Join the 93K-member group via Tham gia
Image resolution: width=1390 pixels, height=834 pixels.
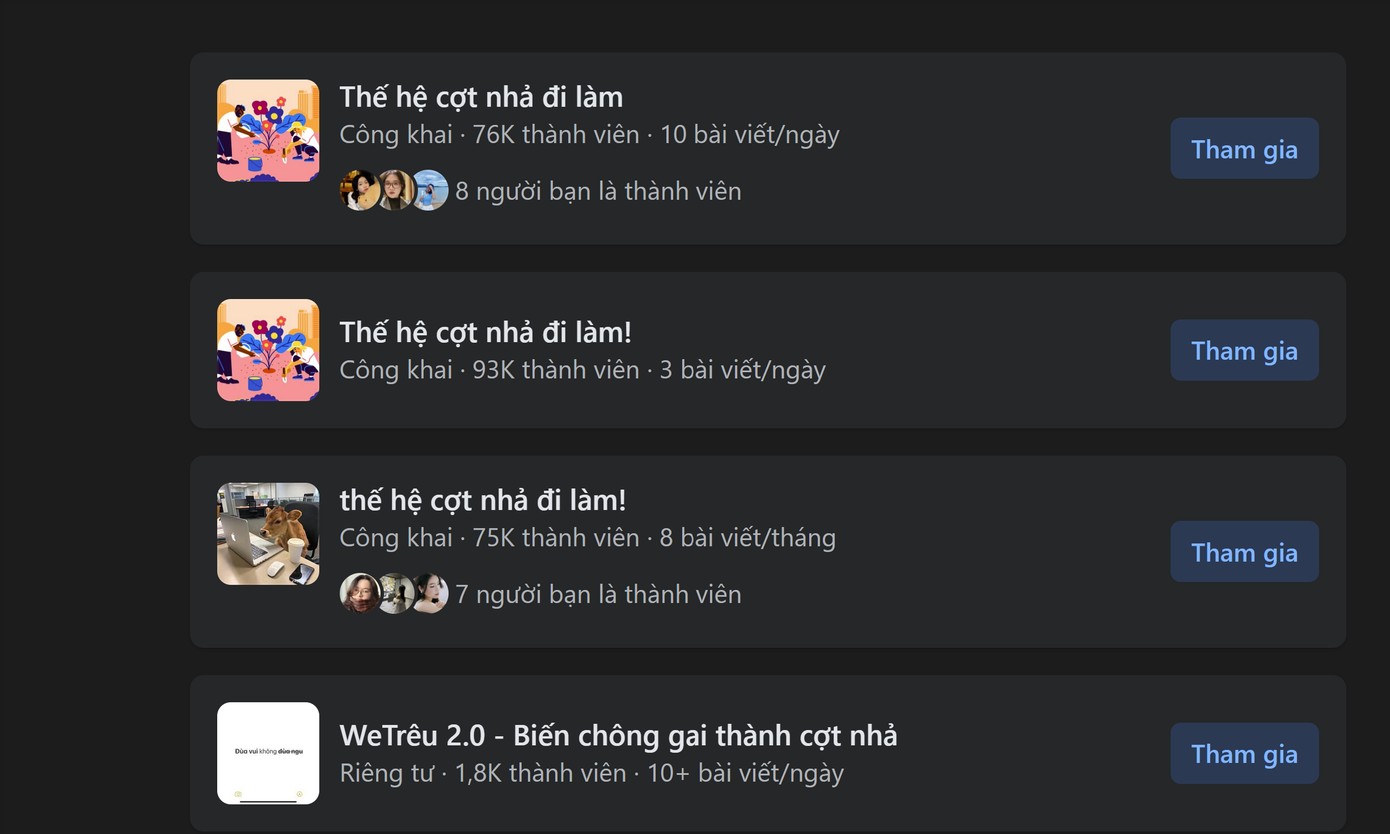[x=1244, y=350]
